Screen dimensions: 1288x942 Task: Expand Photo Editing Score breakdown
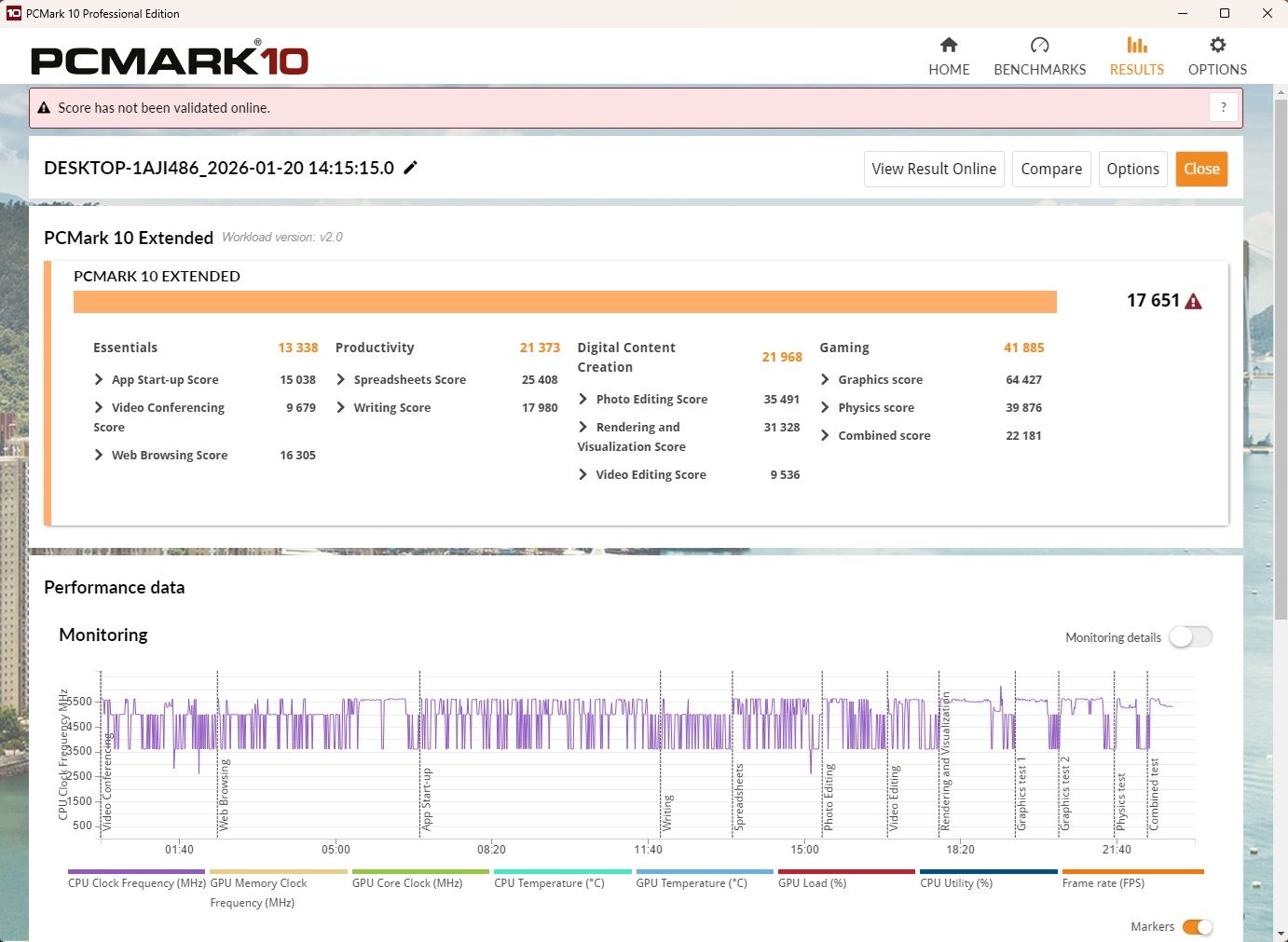pyautogui.click(x=583, y=399)
